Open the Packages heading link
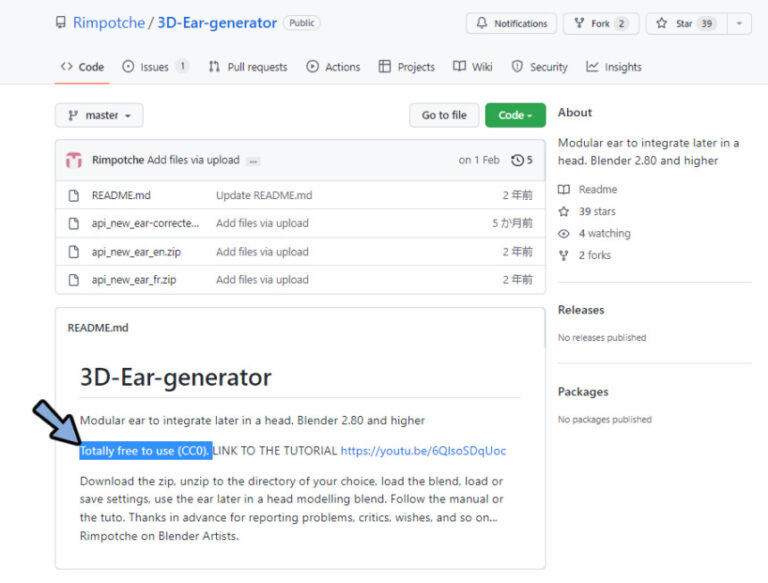 583,392
